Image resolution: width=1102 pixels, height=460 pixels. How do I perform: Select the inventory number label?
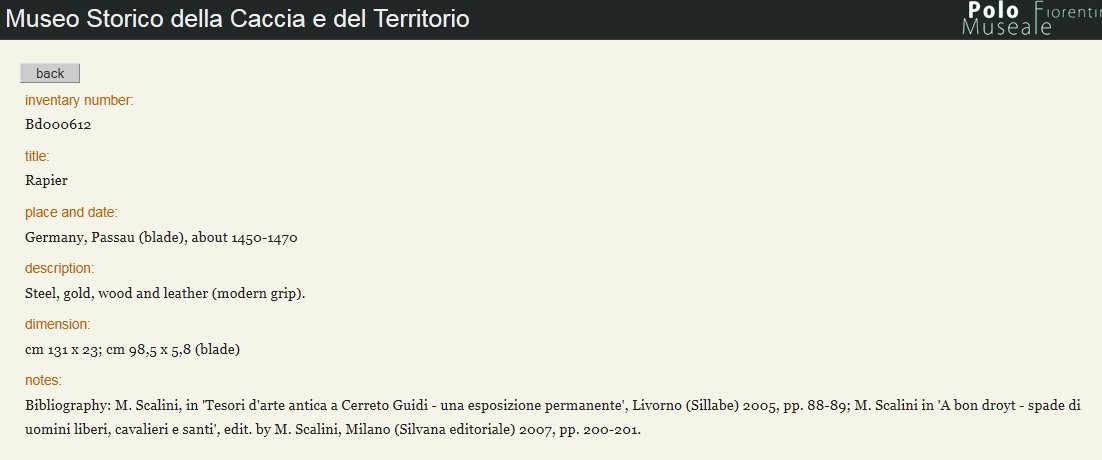coord(79,100)
